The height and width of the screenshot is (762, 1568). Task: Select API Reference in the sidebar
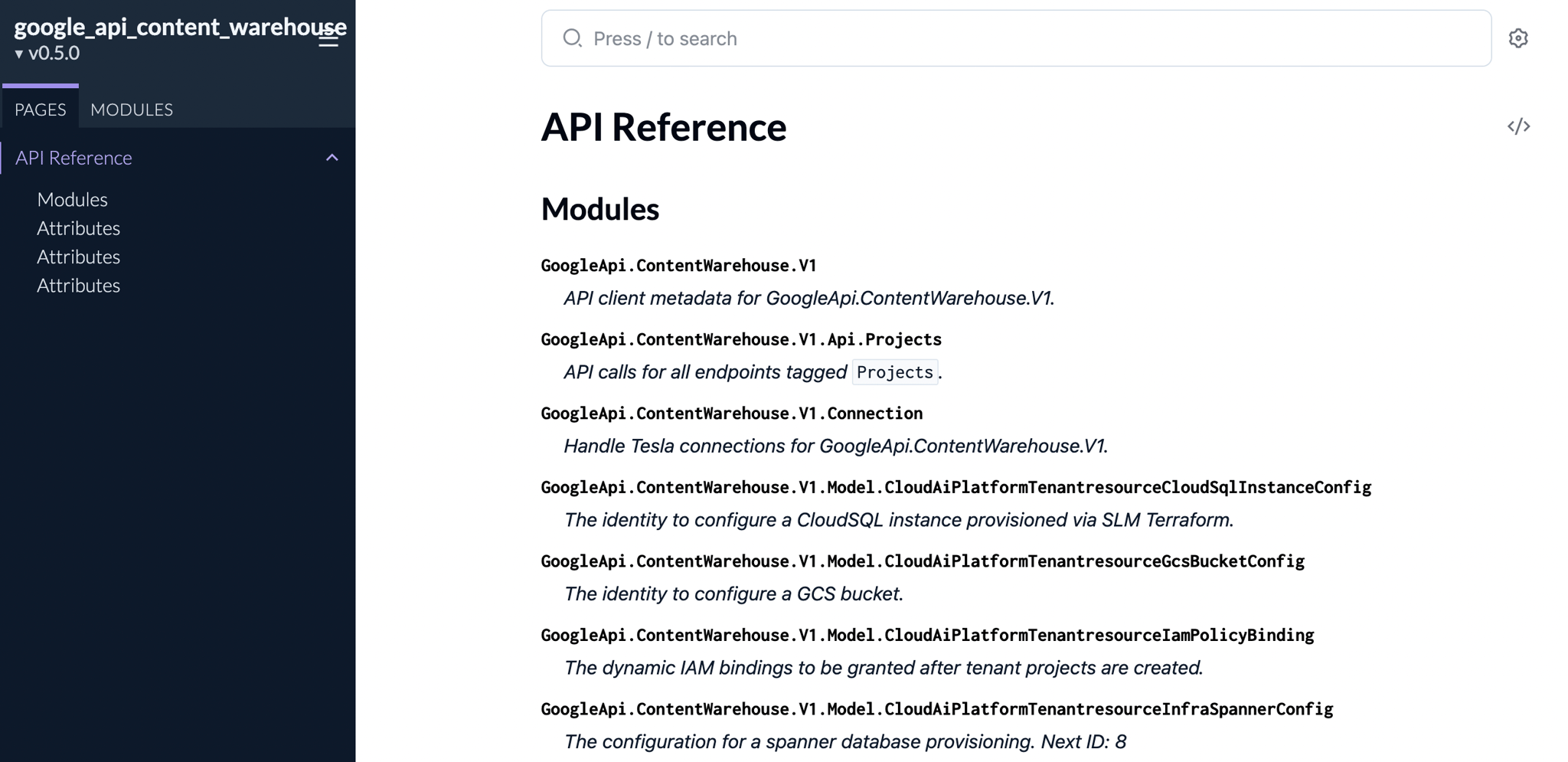(73, 158)
